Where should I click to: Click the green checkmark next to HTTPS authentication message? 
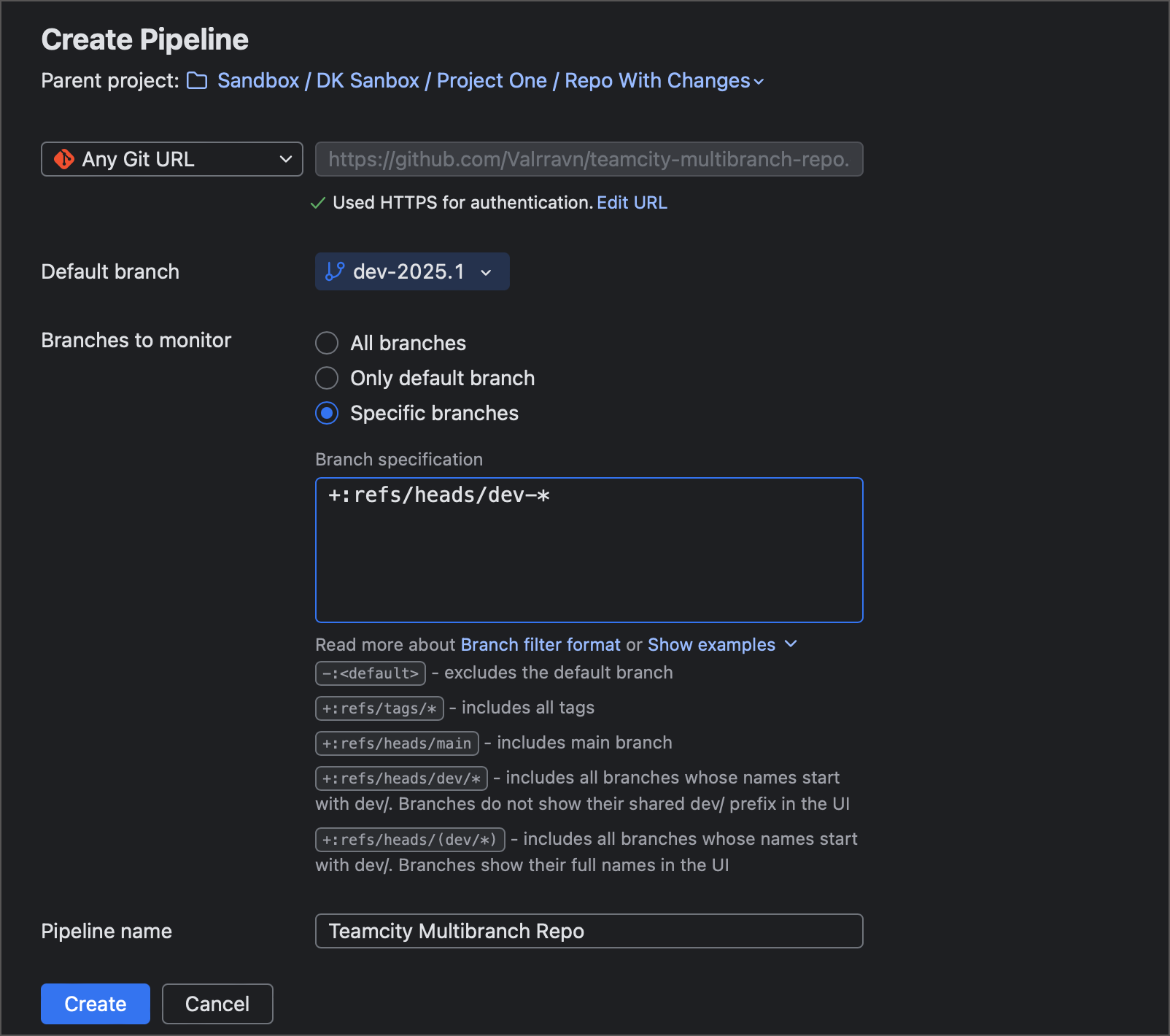click(x=319, y=203)
